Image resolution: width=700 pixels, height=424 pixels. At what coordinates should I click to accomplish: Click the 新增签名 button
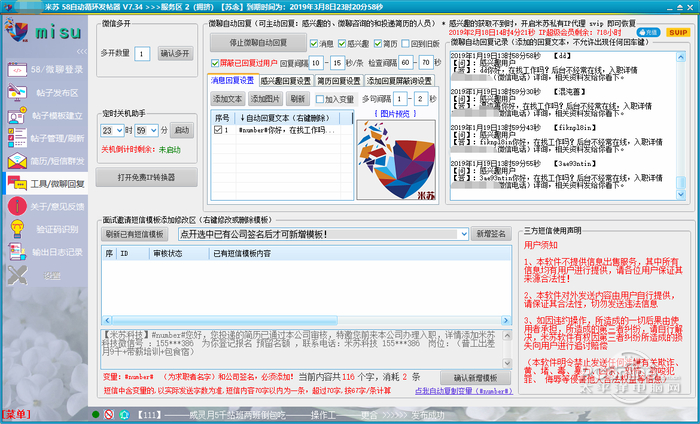[491, 234]
